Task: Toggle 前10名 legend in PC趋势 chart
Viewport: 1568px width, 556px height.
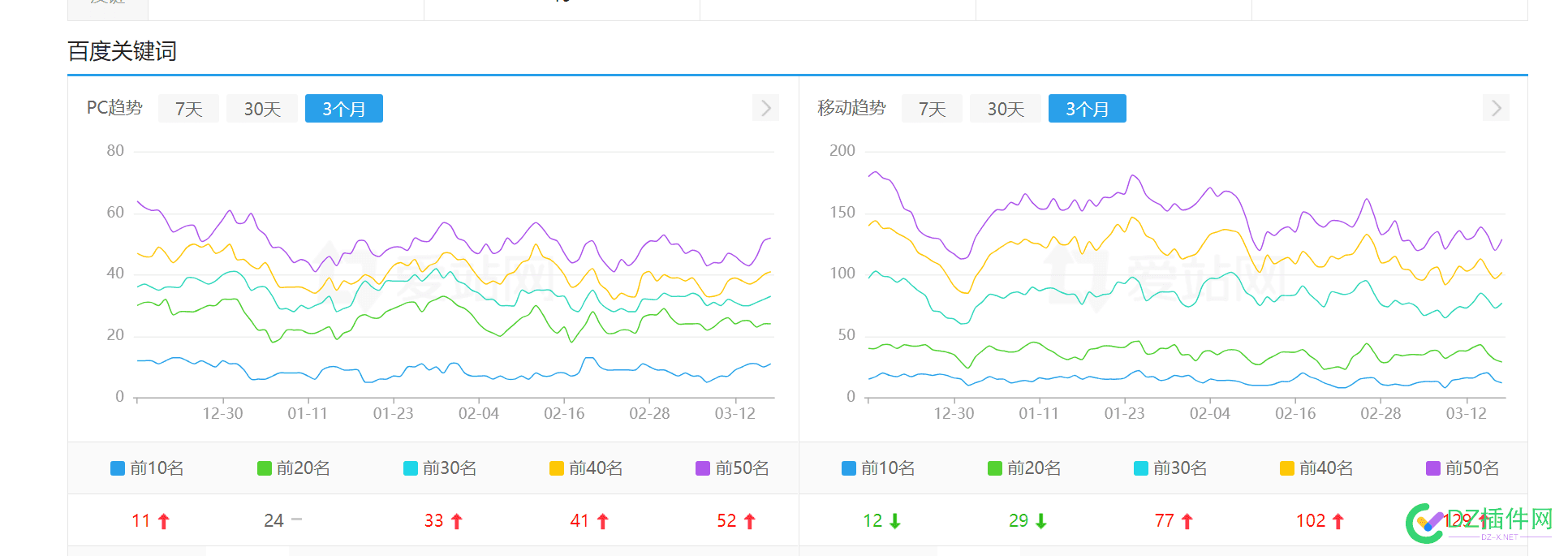Action: (147, 468)
